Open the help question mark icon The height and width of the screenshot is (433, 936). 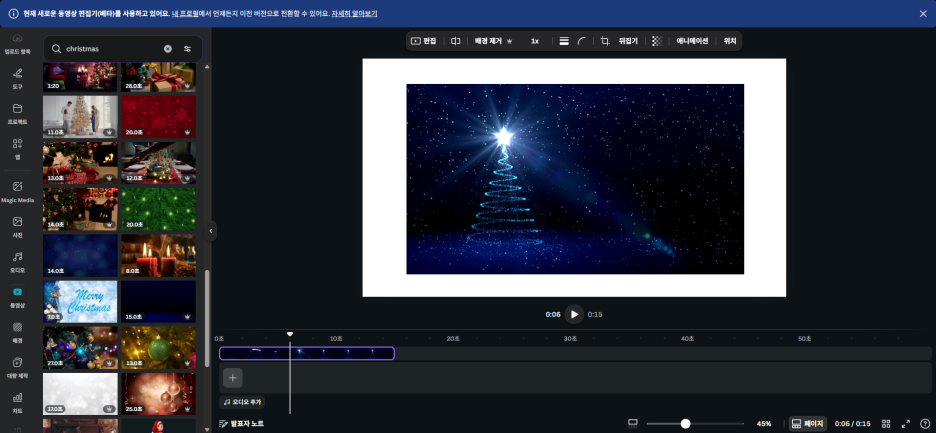[x=925, y=423]
